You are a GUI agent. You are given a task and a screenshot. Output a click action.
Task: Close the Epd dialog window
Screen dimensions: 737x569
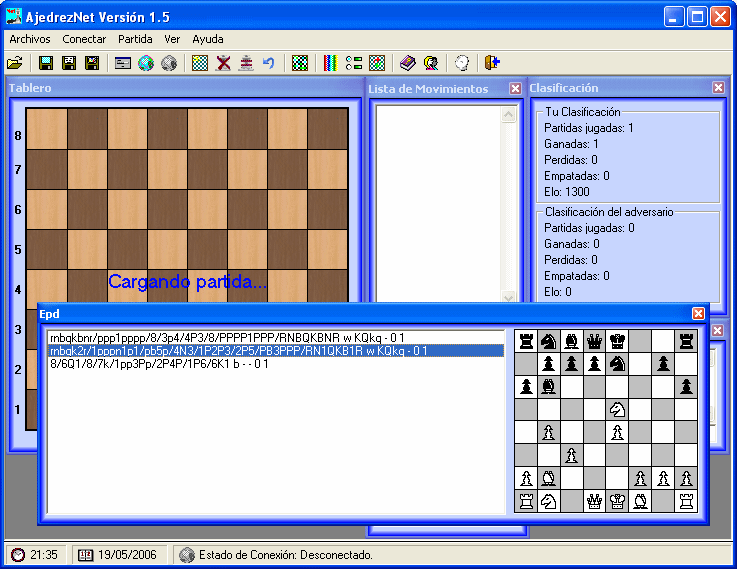[x=698, y=313]
